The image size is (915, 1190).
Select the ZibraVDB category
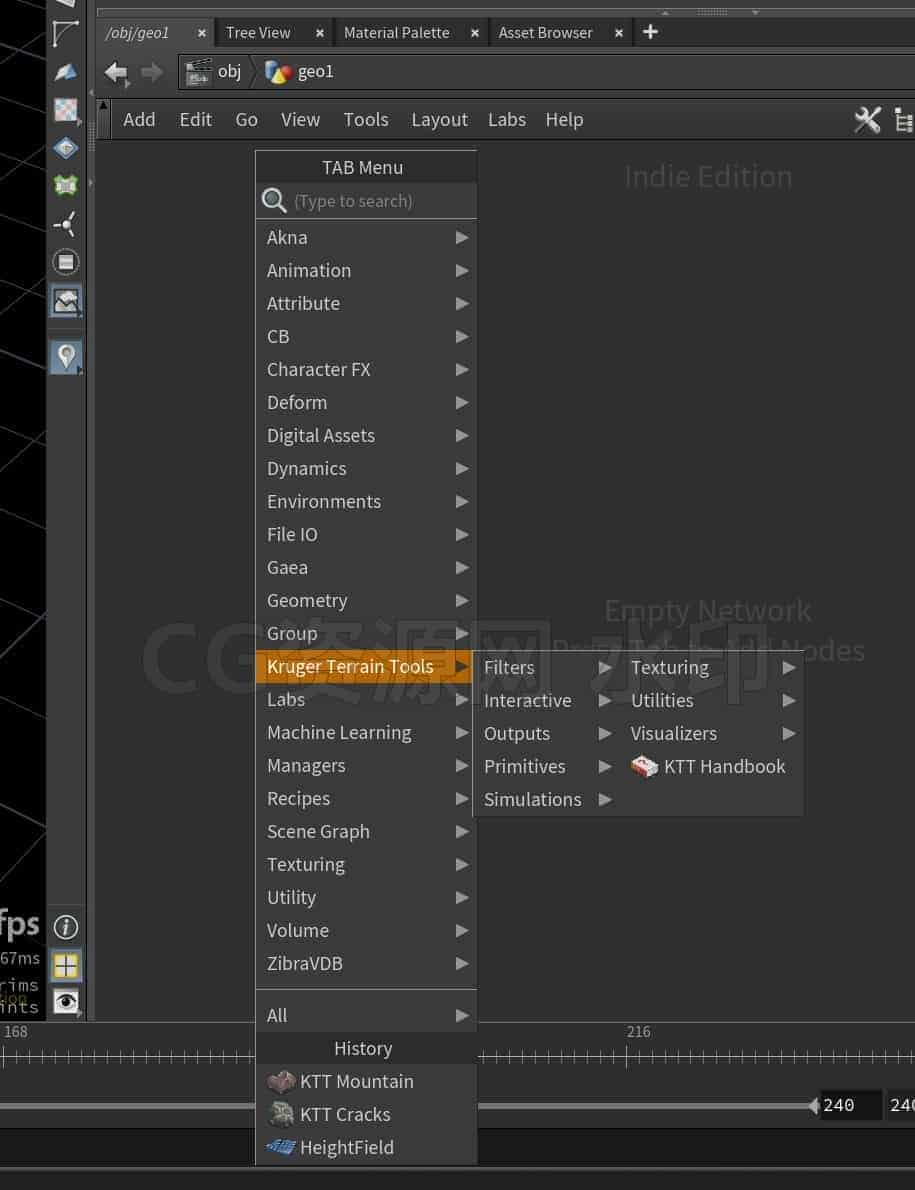coord(366,964)
